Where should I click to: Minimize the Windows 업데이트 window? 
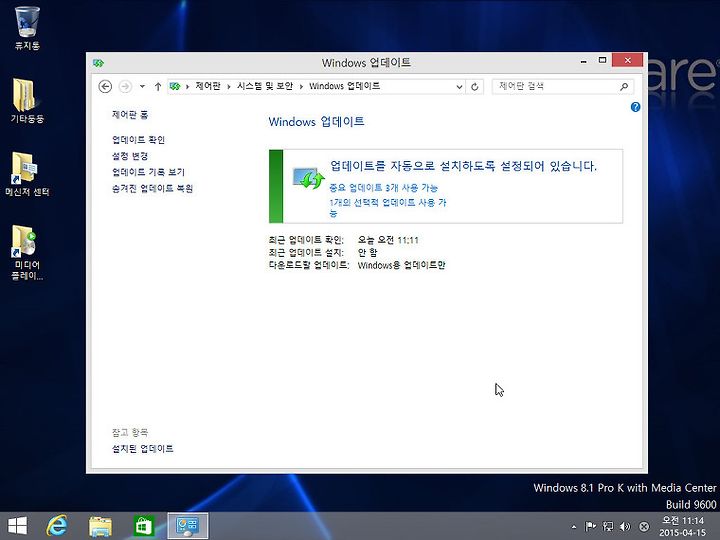click(x=584, y=61)
